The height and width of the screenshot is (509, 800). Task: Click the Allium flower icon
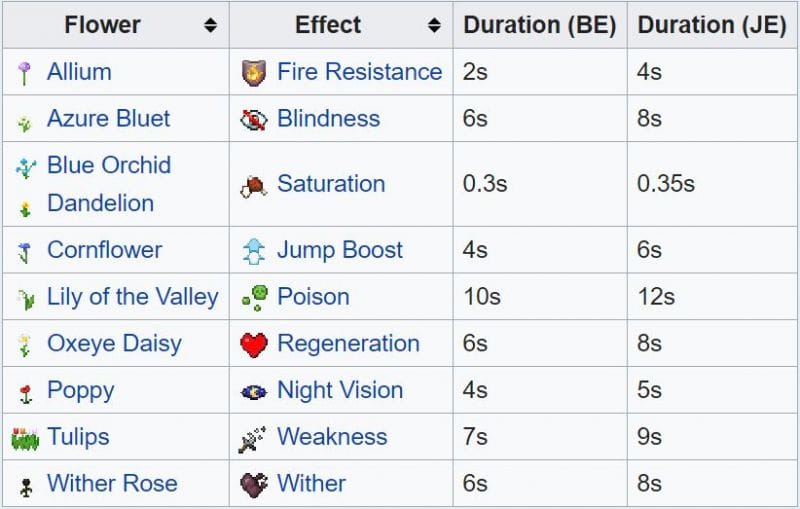tap(24, 73)
